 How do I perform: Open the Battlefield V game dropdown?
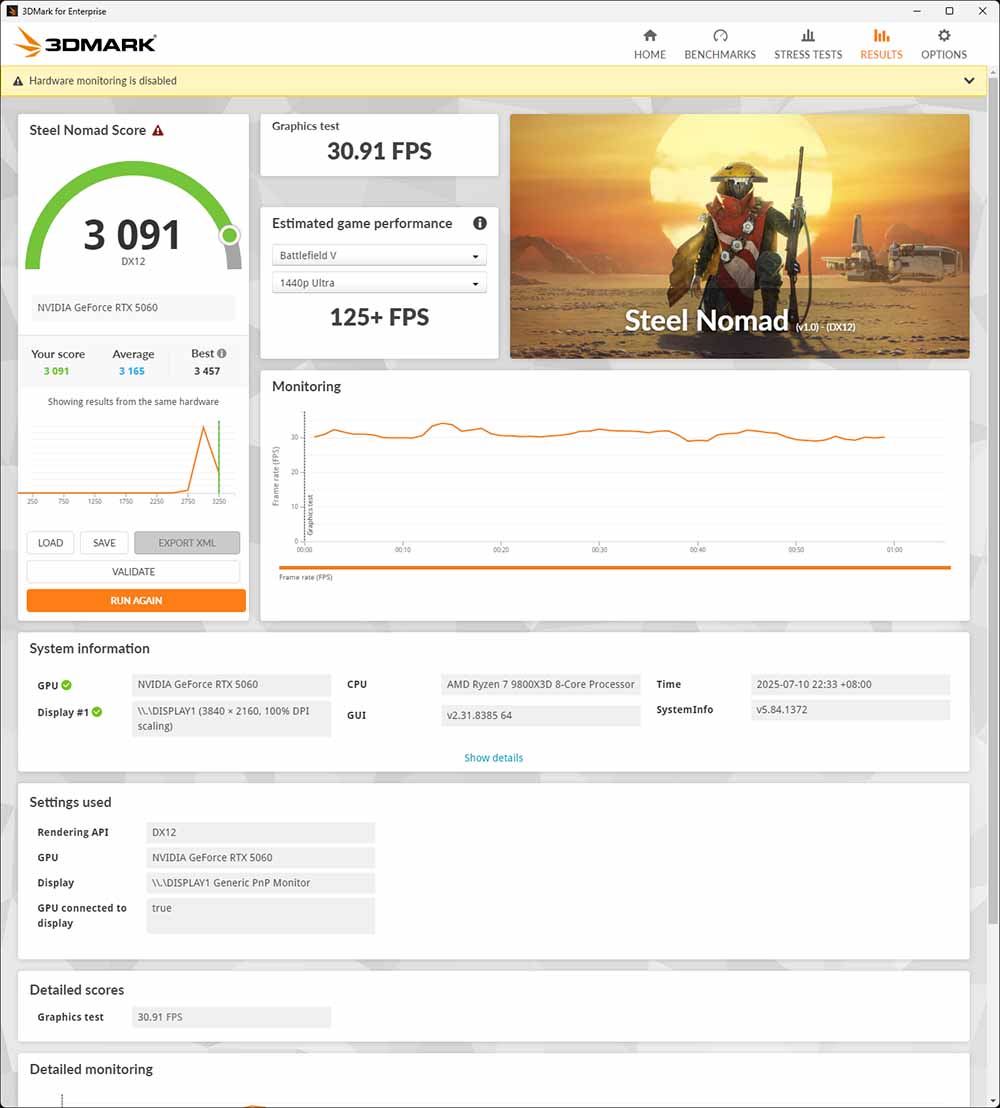[379, 256]
